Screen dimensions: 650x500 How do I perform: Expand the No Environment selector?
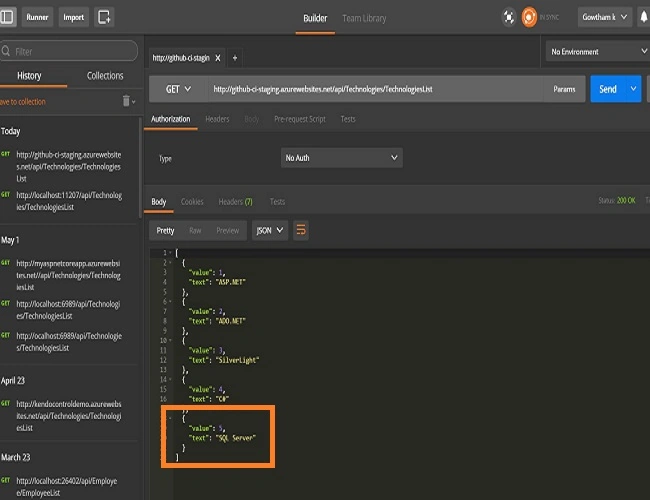(x=598, y=51)
